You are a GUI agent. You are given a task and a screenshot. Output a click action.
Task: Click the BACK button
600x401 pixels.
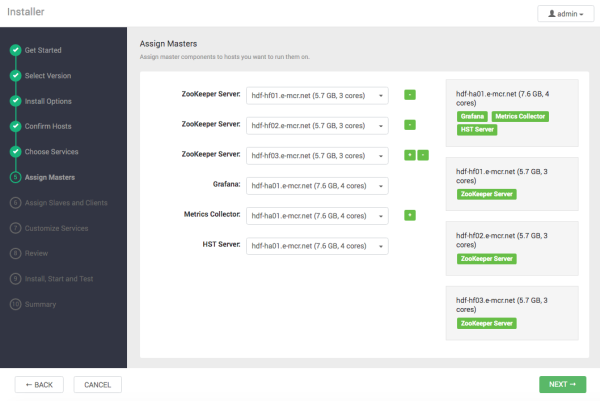(39, 384)
